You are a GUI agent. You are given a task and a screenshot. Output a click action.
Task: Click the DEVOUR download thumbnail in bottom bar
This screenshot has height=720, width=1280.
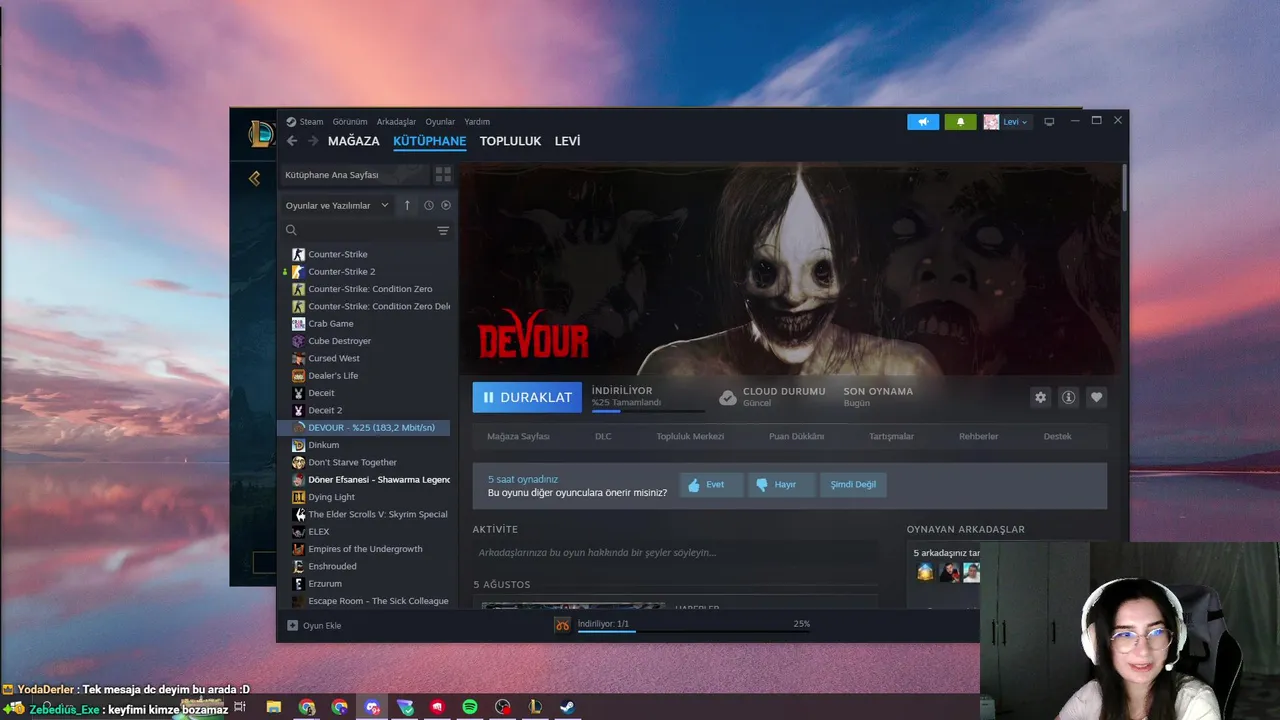point(563,625)
